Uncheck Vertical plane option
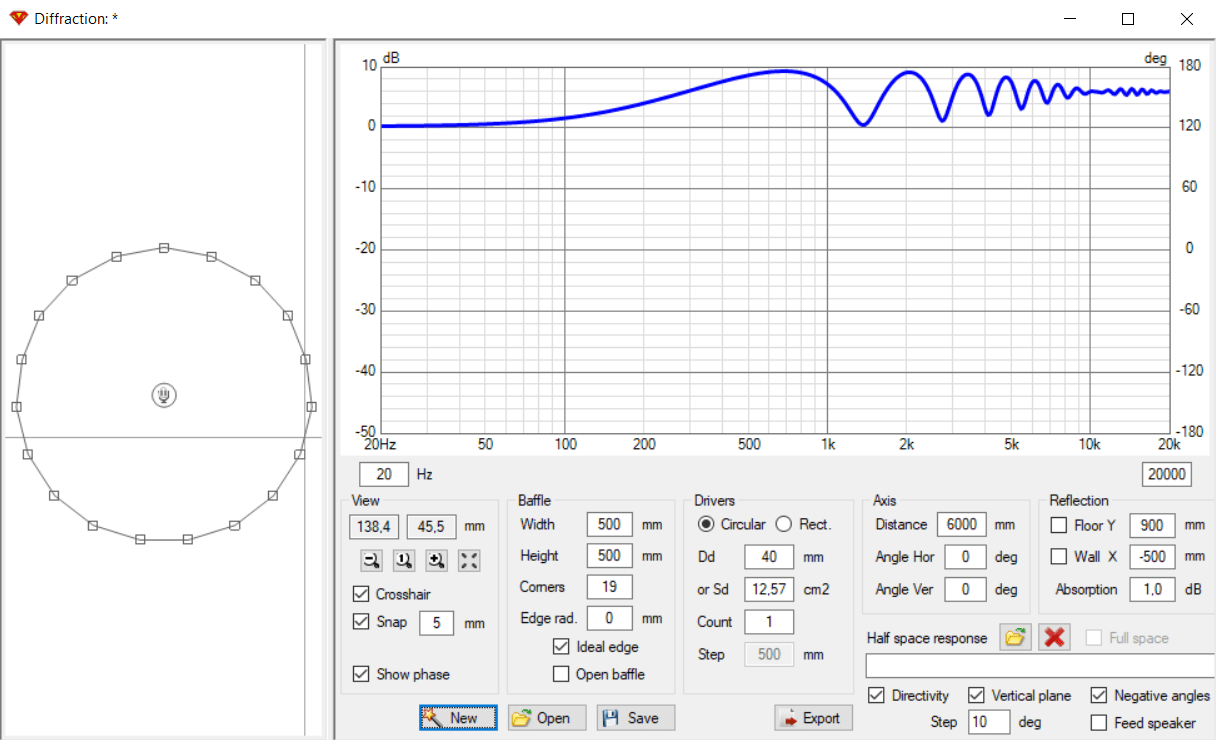 (976, 695)
